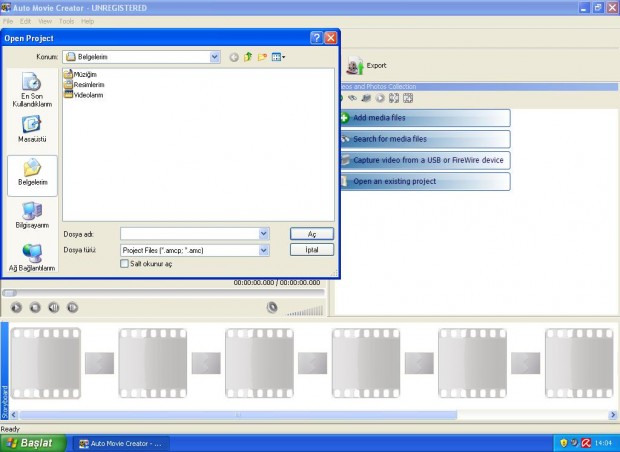Click the security shield tray icon

[564, 443]
